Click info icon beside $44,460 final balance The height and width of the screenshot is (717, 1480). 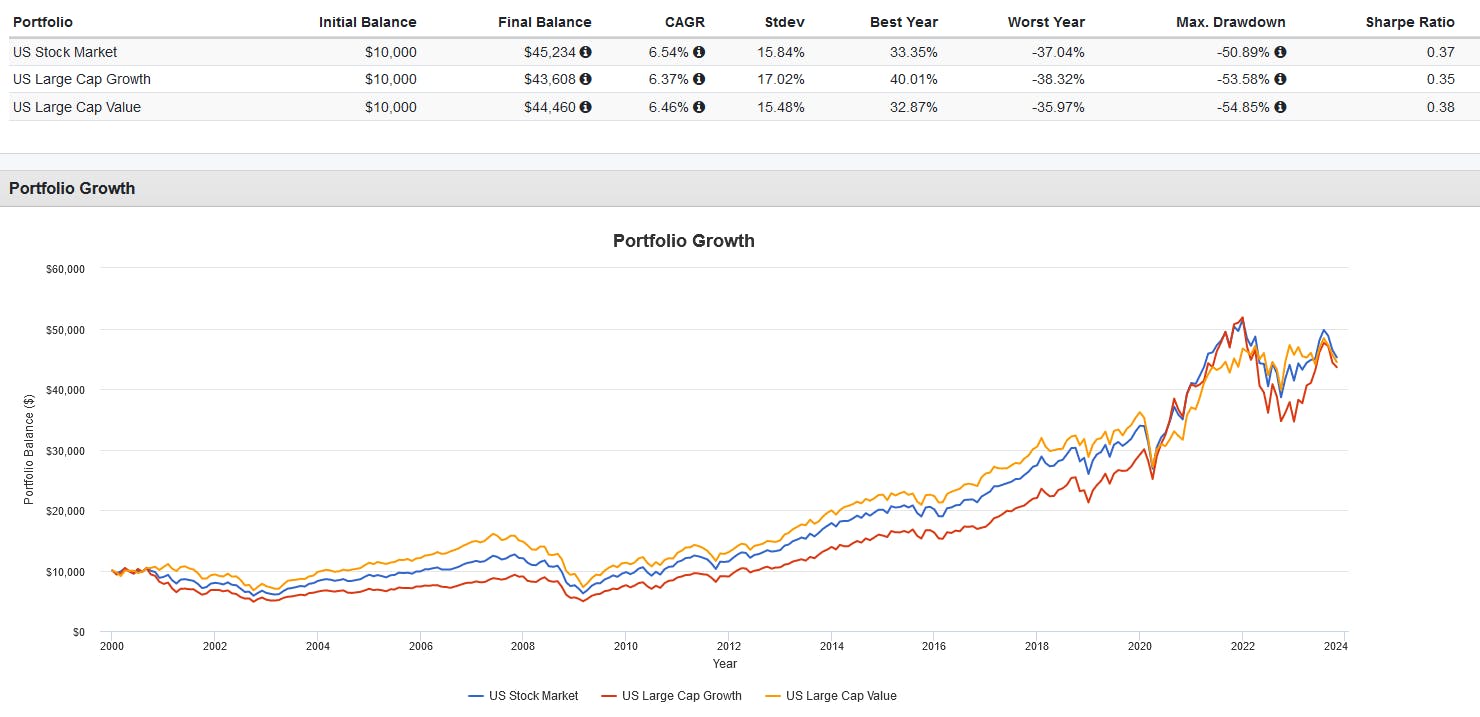pos(586,107)
